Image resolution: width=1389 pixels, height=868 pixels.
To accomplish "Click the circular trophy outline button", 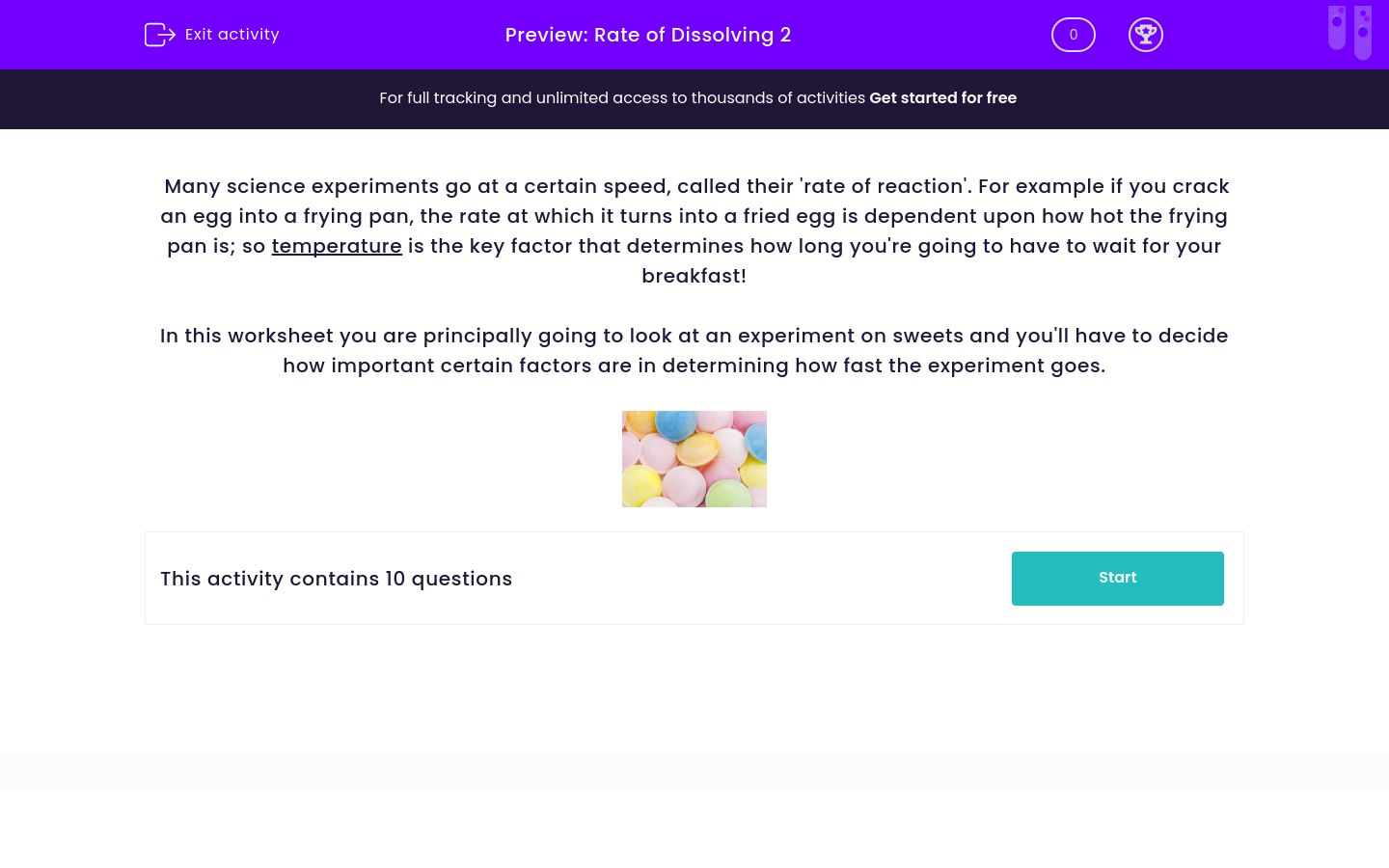I will (1146, 35).
